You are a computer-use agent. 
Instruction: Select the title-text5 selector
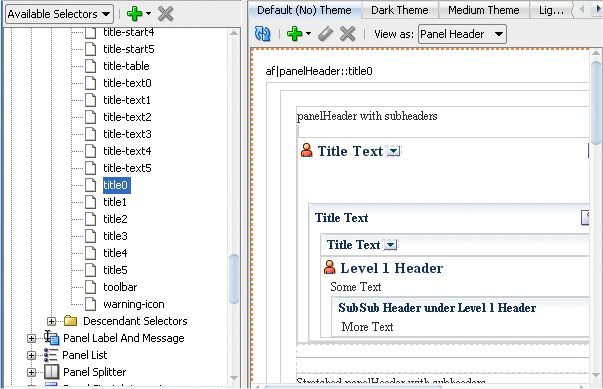pyautogui.click(x=127, y=168)
